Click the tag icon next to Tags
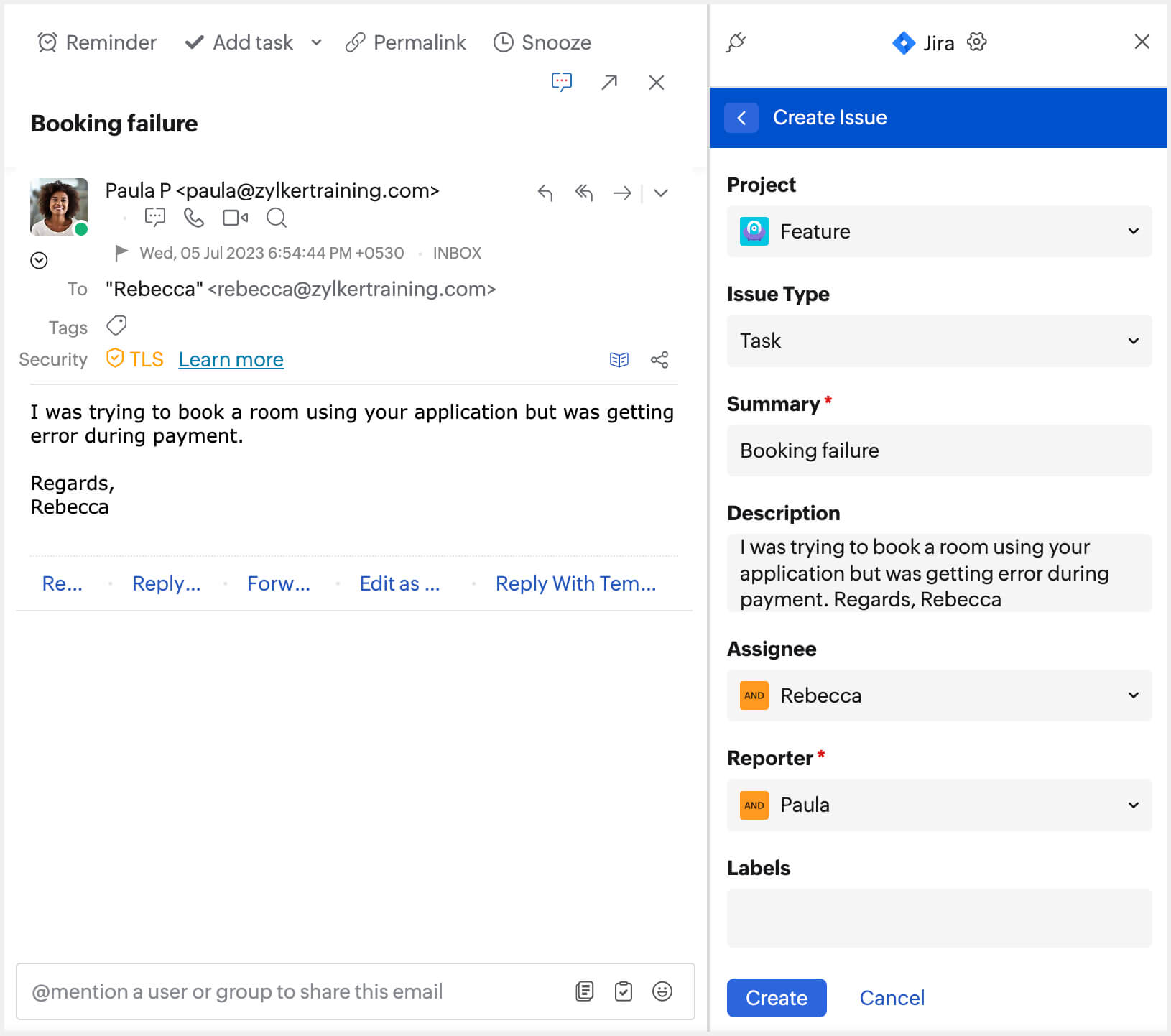Screen dimensions: 1171x1036 click(116, 326)
